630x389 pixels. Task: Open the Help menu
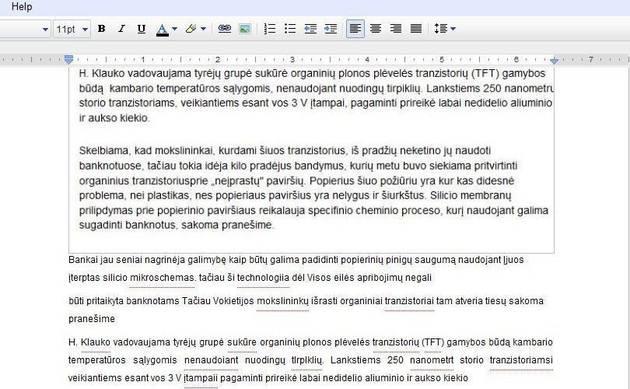click(x=22, y=6)
